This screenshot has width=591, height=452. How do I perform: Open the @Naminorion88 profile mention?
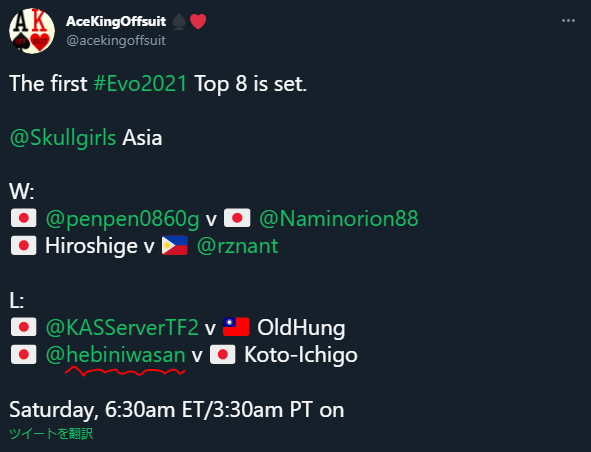[x=338, y=219]
